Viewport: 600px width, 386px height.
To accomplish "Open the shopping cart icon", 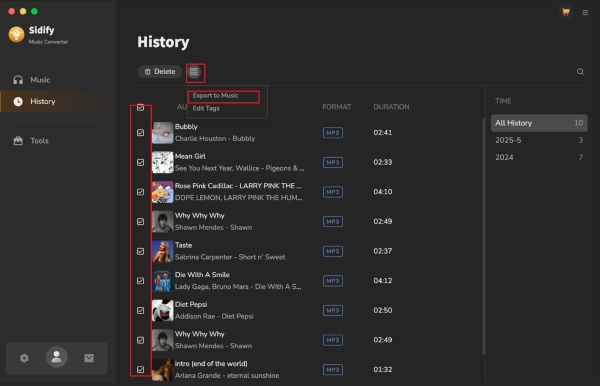I will pos(566,12).
